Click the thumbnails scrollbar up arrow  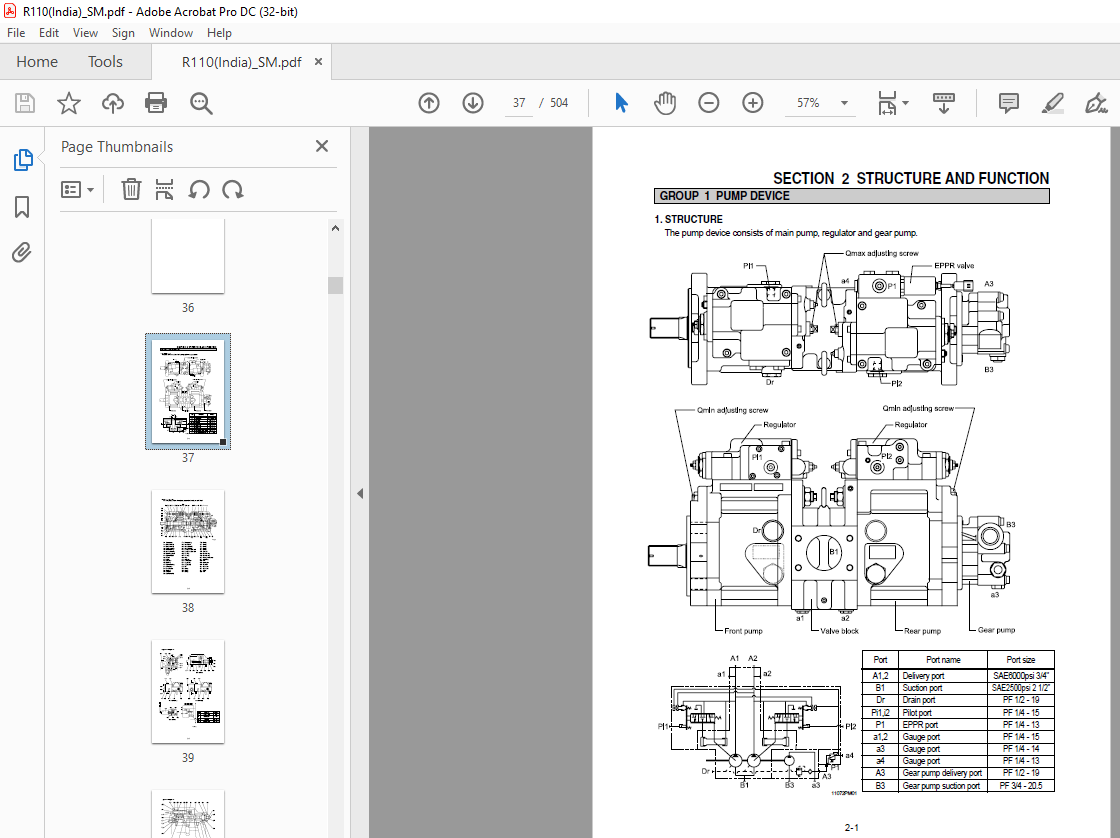pyautogui.click(x=336, y=228)
